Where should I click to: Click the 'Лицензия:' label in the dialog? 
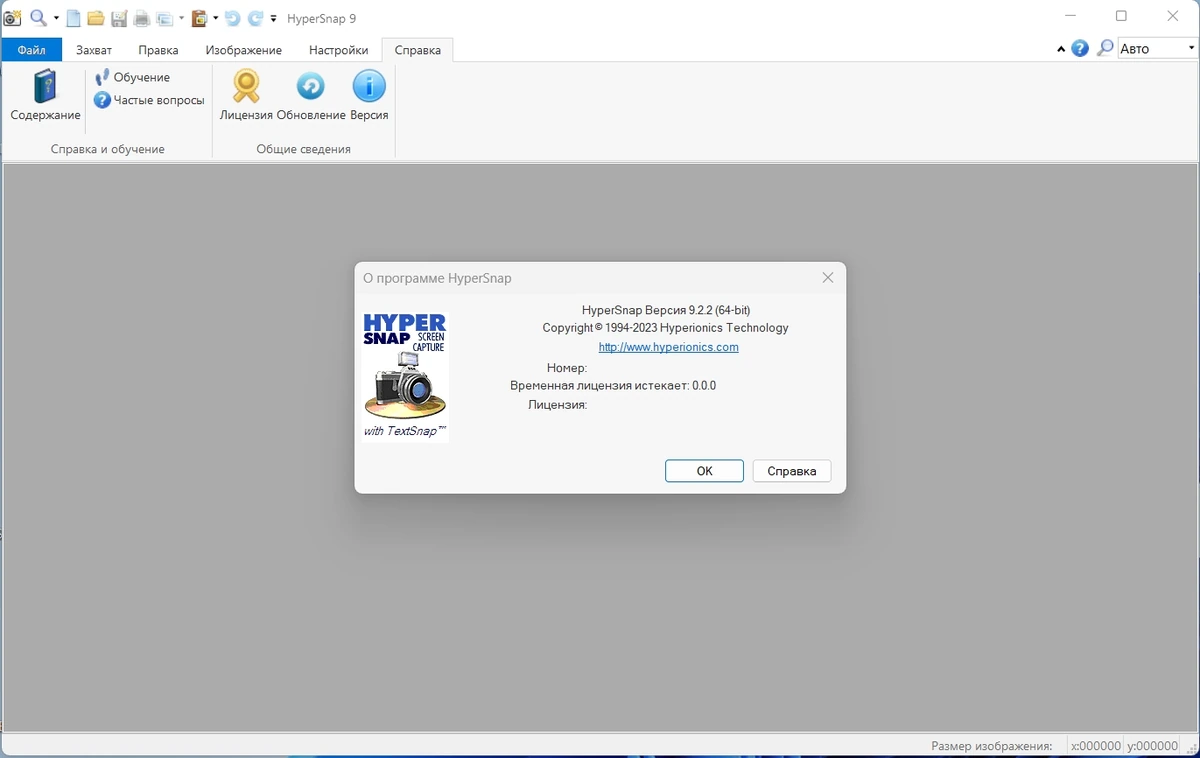click(x=557, y=405)
